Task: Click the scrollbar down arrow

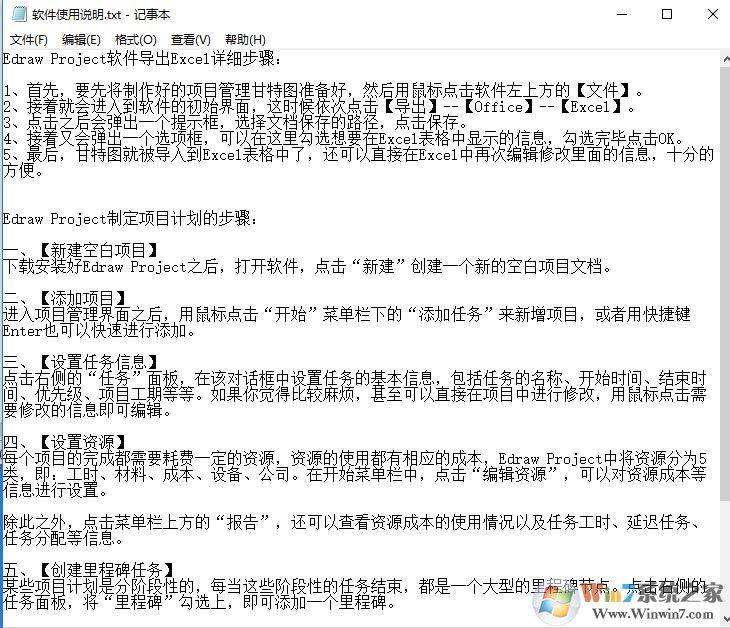Action: (x=726, y=618)
